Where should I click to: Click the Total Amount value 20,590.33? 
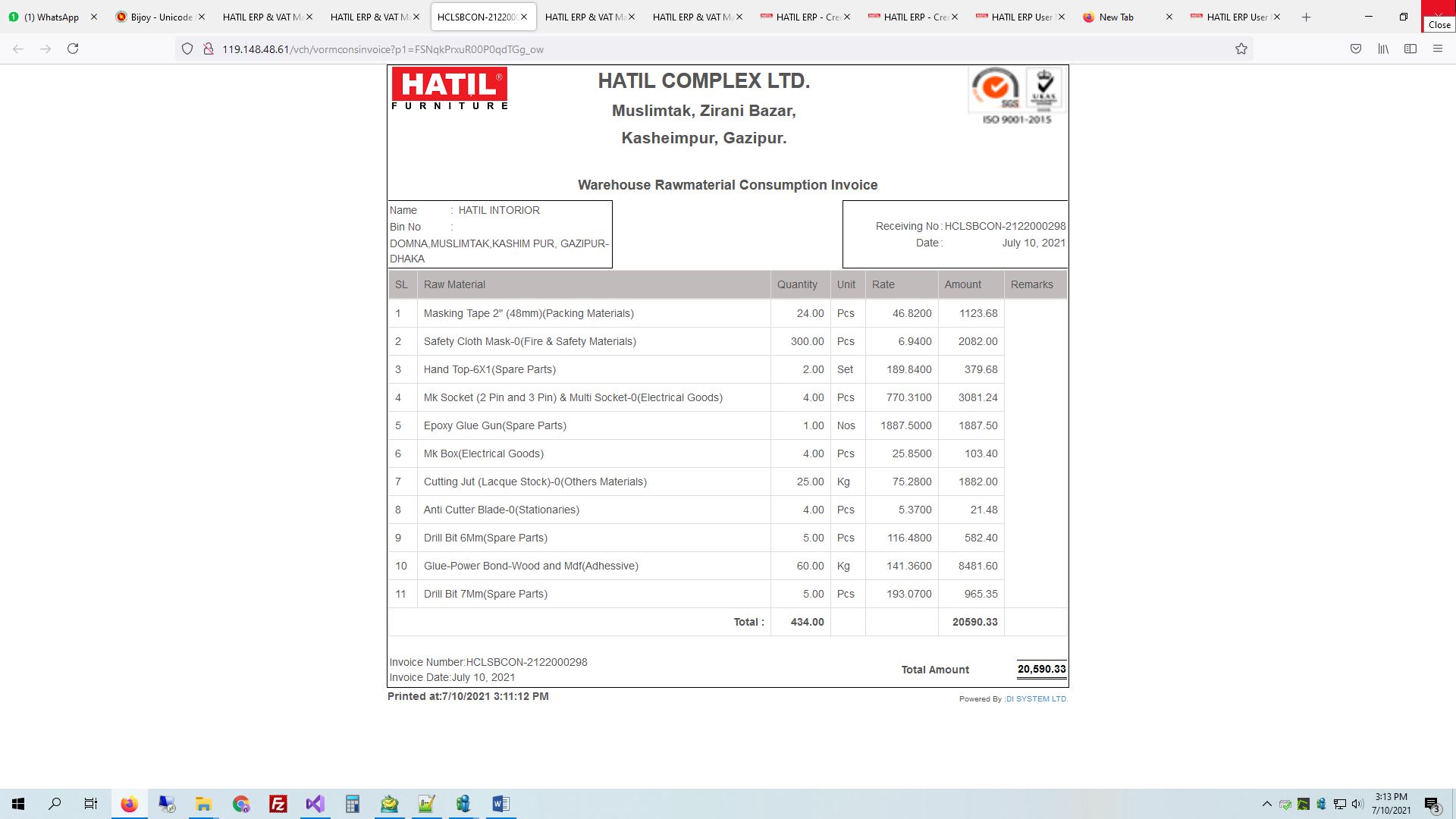(x=1042, y=669)
